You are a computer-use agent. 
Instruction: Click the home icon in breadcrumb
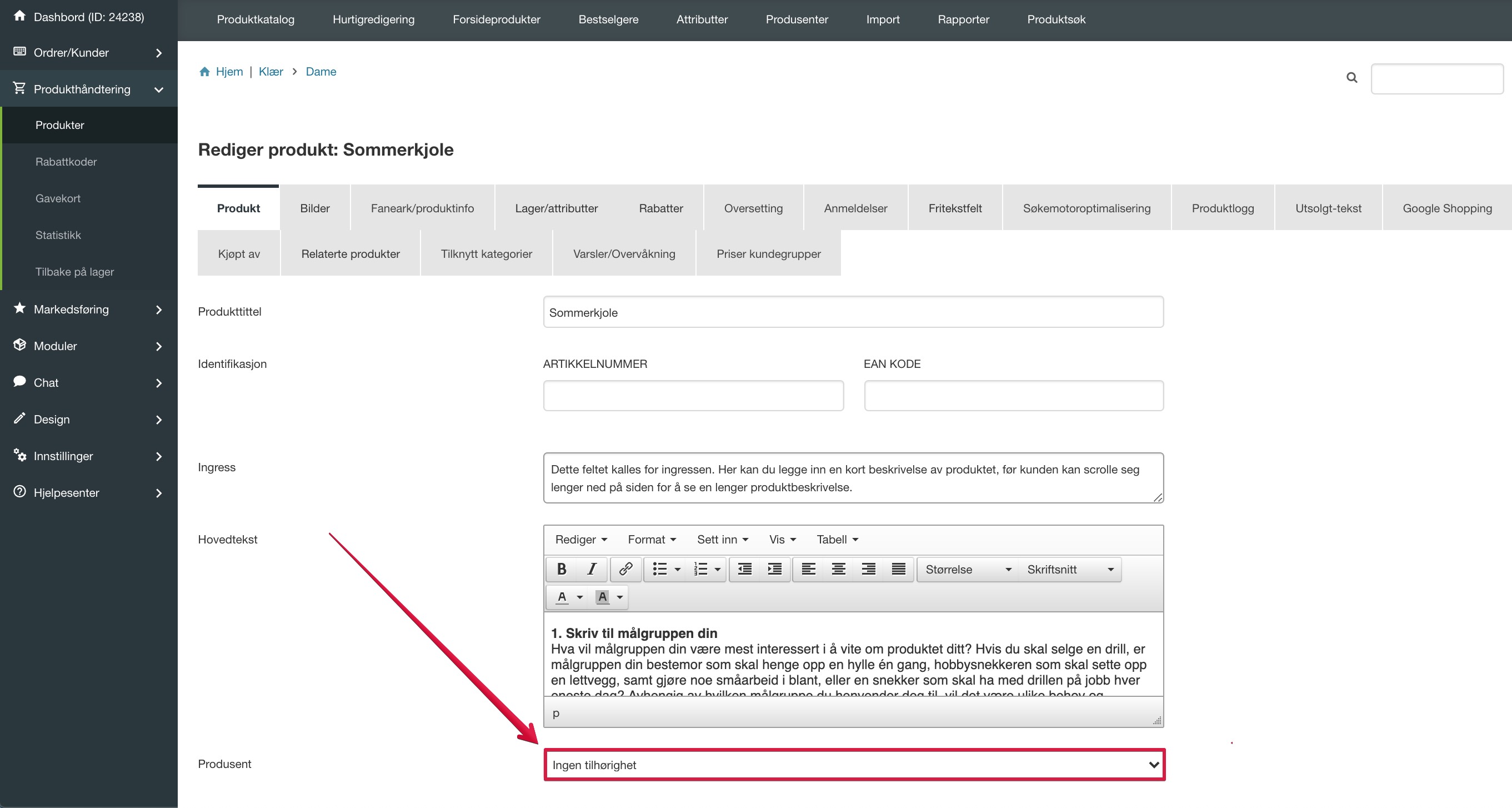pyautogui.click(x=204, y=72)
